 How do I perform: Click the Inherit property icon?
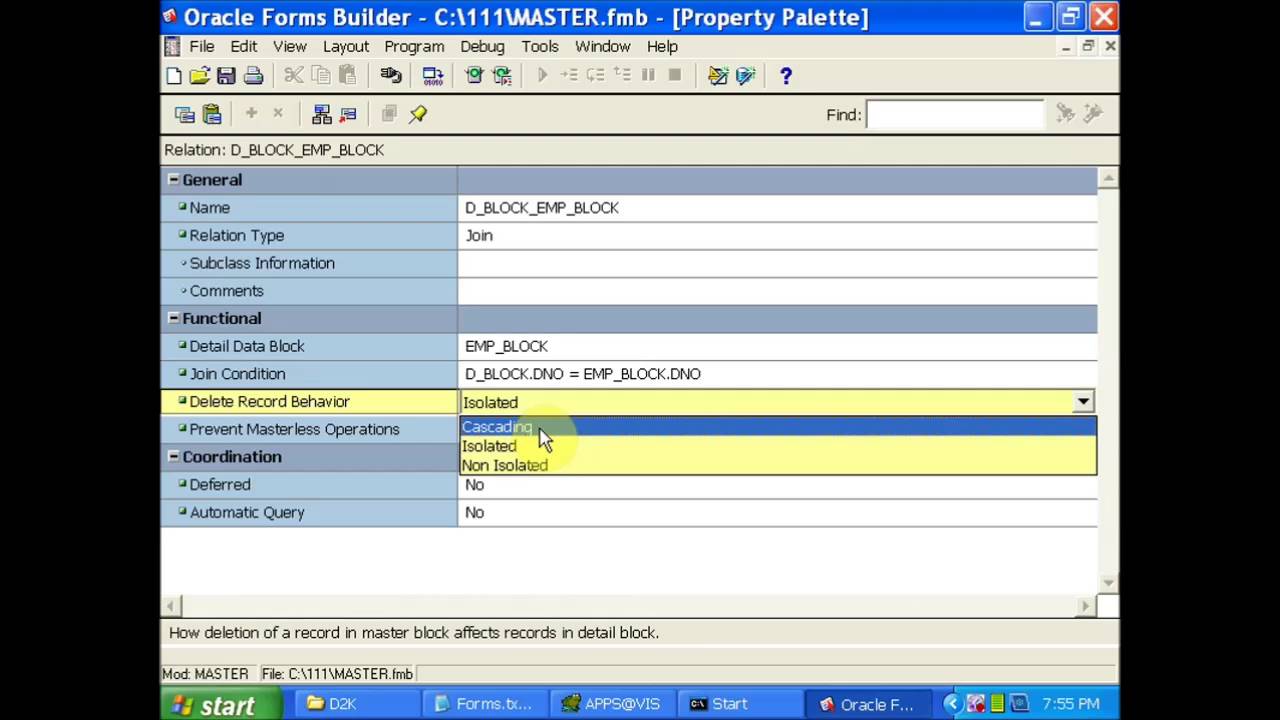pos(348,115)
